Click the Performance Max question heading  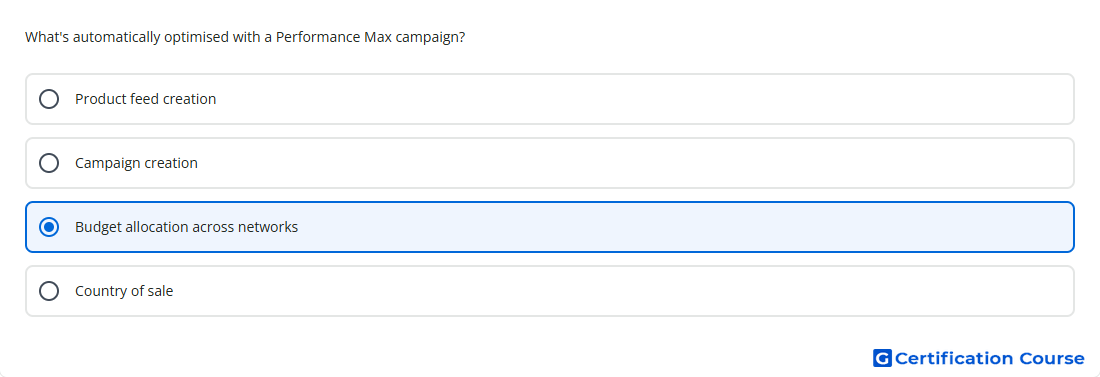click(x=245, y=37)
